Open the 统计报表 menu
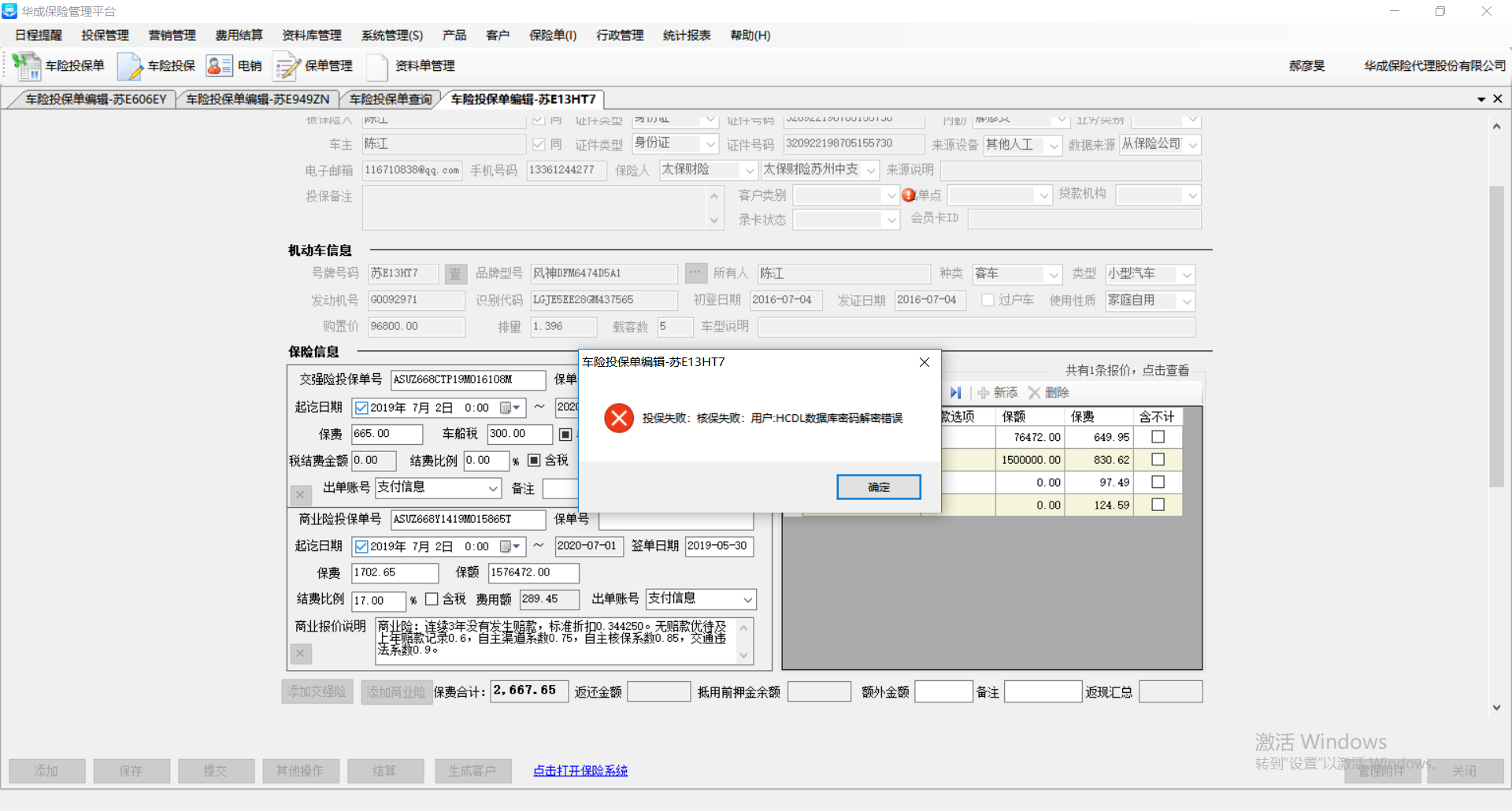1512x811 pixels. [686, 35]
